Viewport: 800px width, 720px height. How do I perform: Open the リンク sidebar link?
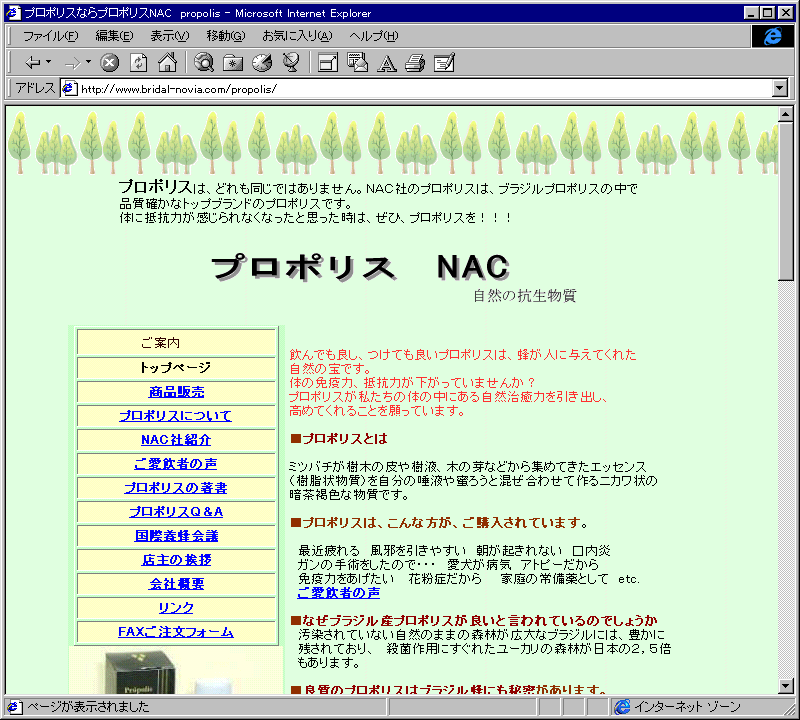[x=176, y=608]
